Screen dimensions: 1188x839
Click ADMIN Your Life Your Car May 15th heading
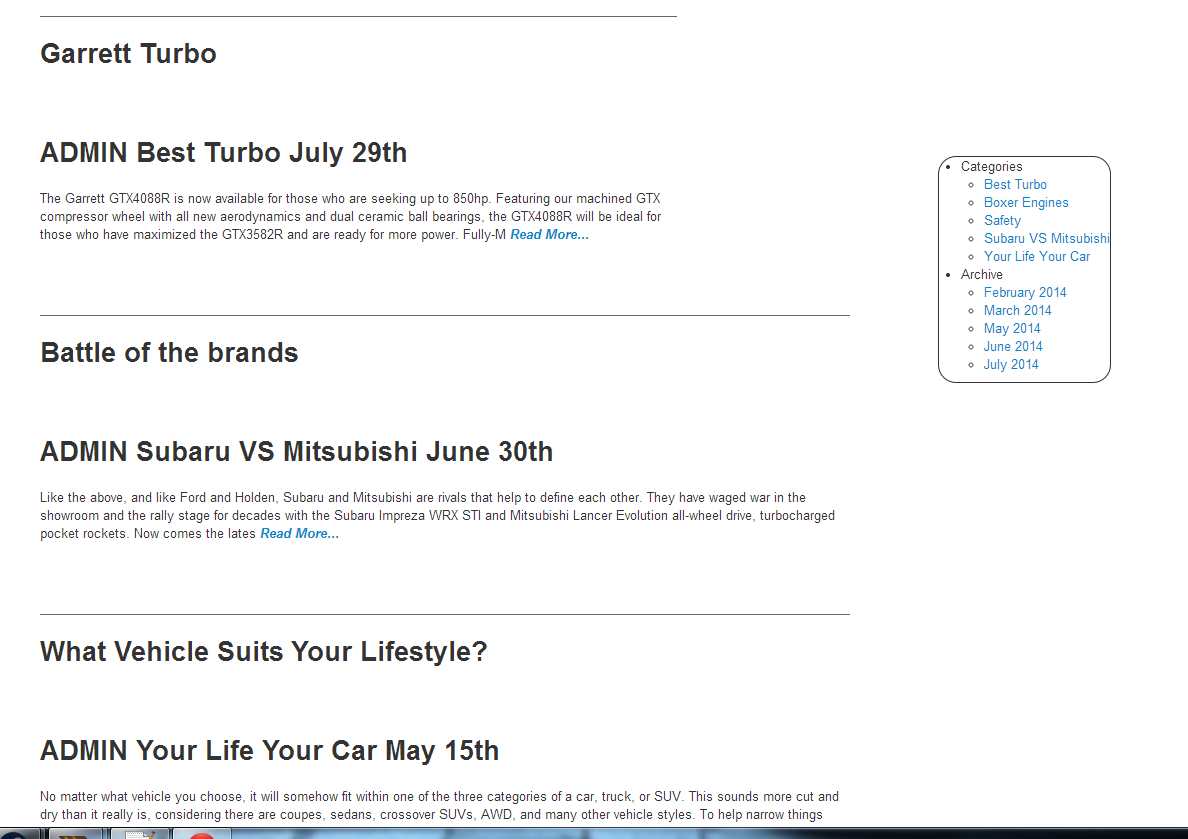tap(270, 750)
